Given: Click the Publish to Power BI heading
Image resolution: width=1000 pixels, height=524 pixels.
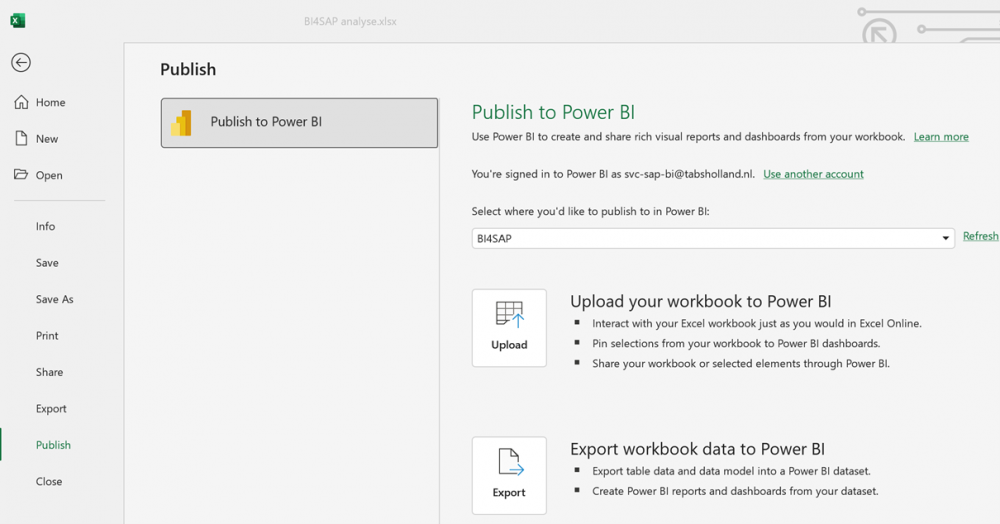Looking at the screenshot, I should tap(553, 112).
